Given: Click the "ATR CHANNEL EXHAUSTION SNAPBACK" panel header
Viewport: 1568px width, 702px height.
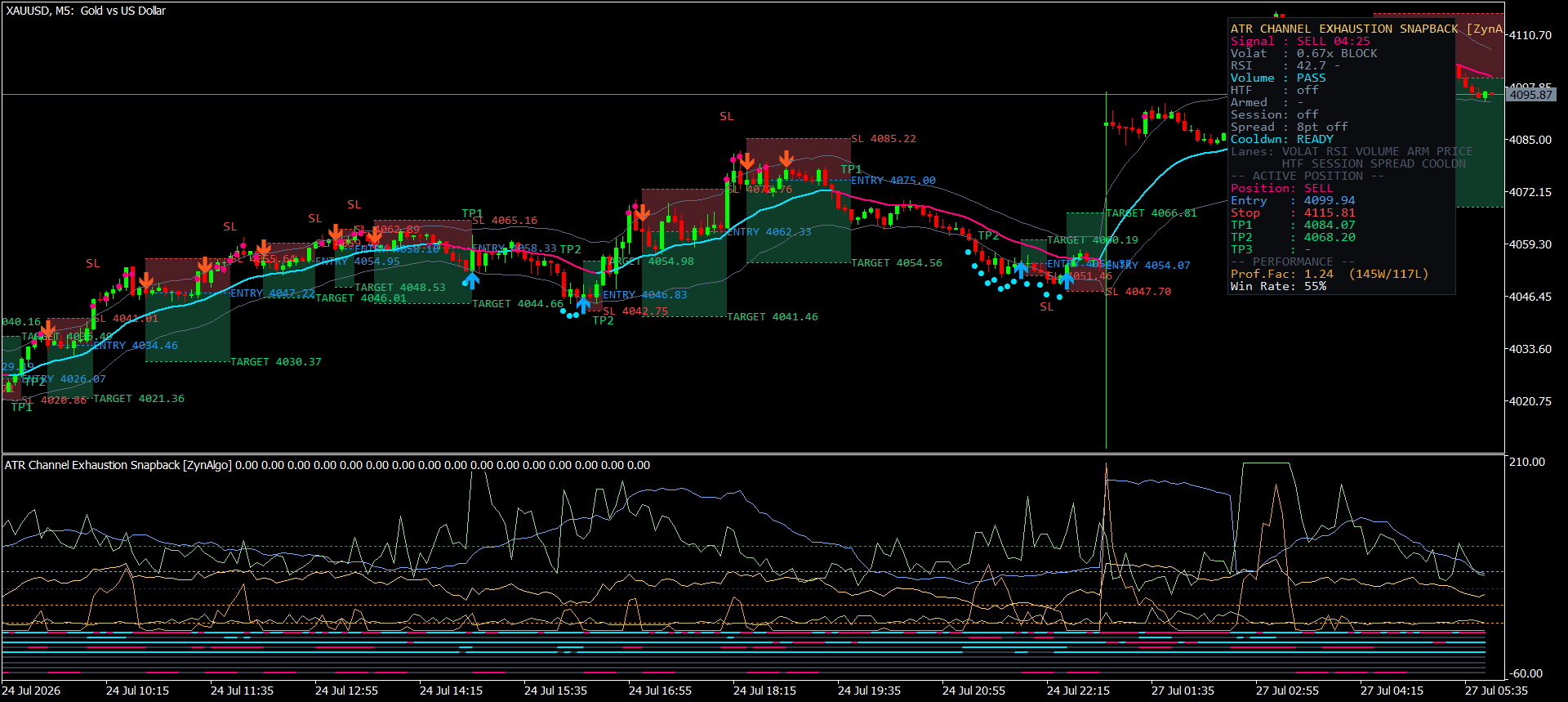Looking at the screenshot, I should coord(1366,29).
